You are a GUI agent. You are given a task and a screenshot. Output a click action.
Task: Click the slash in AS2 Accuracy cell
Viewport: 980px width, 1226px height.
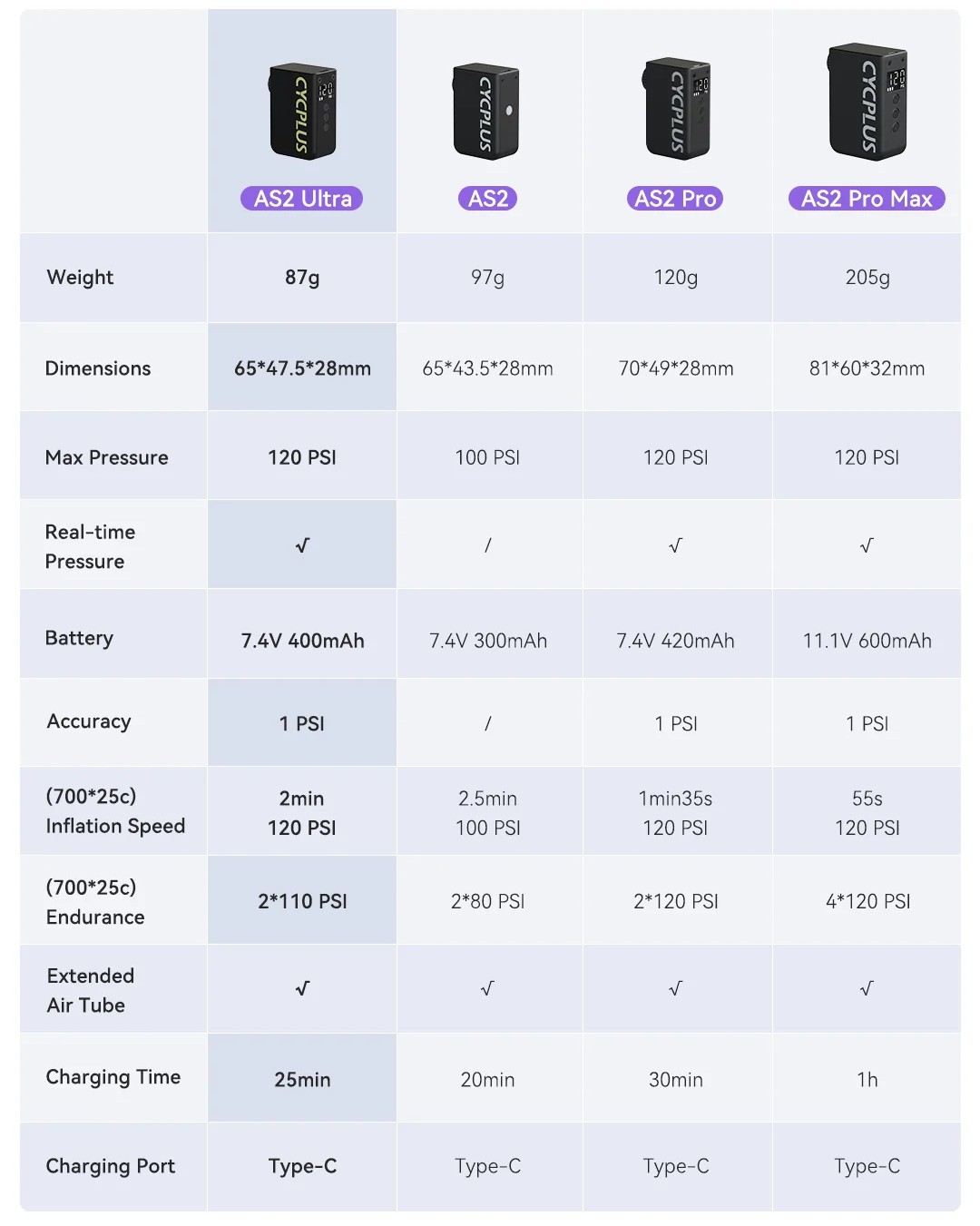point(487,723)
